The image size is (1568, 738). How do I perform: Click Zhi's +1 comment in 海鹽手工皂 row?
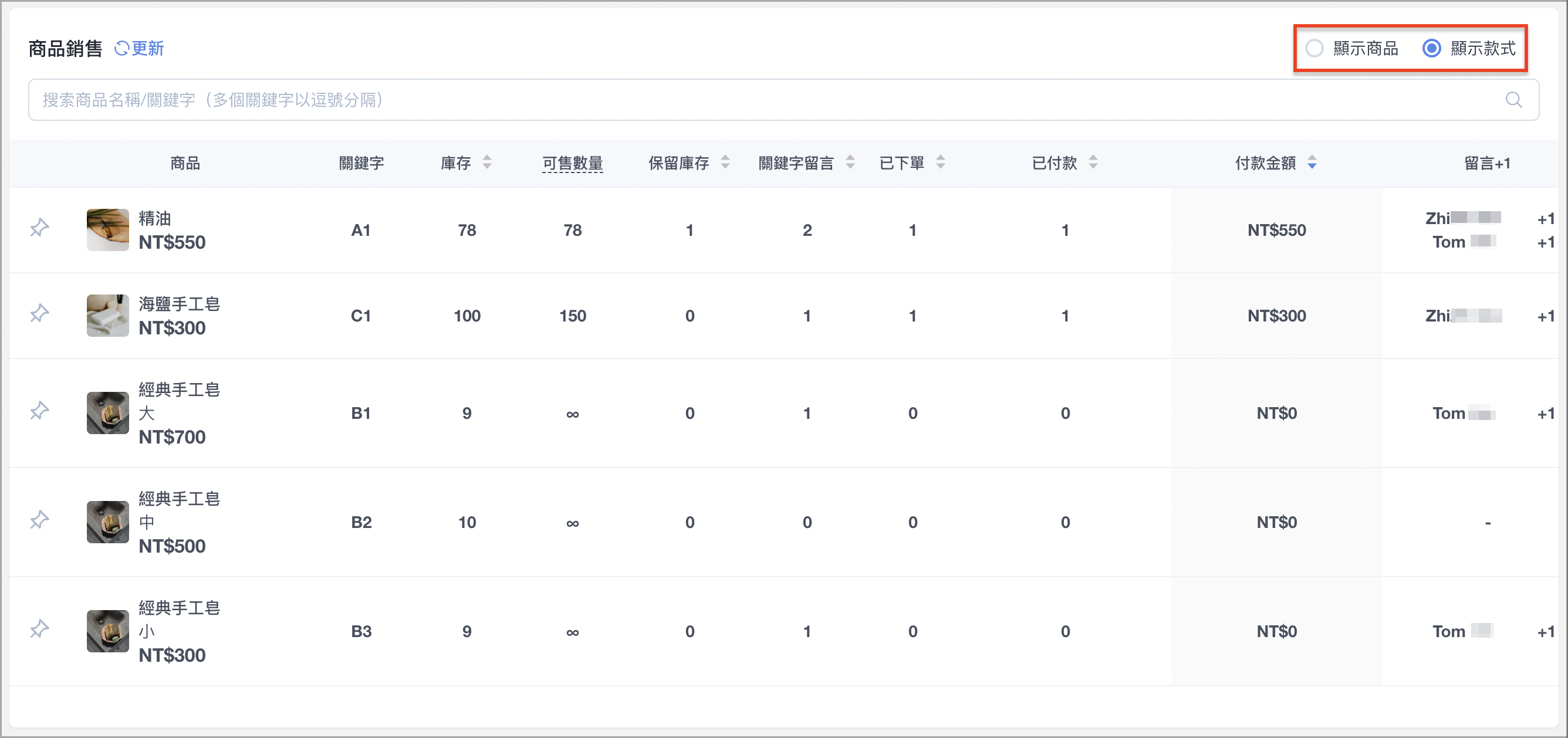1545,316
